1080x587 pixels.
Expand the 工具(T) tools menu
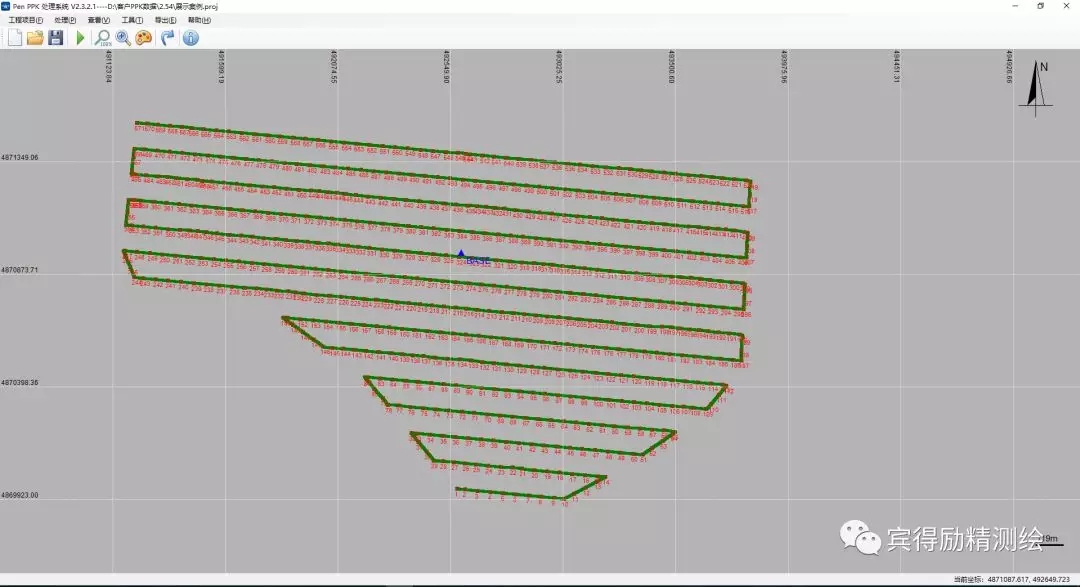coord(132,20)
